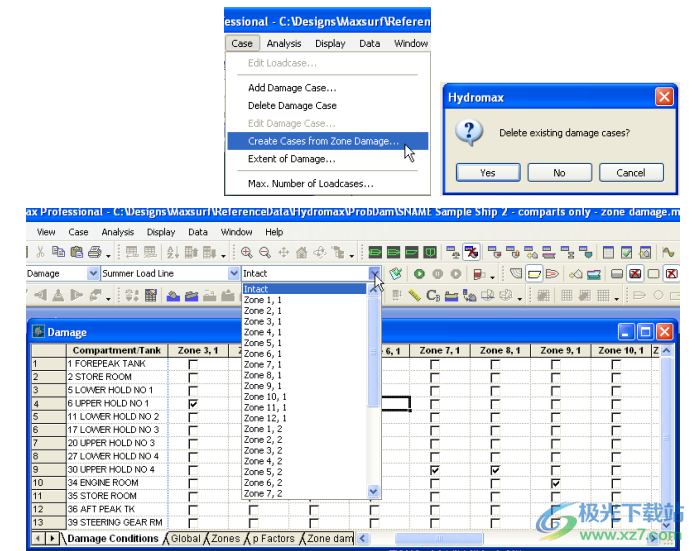
Task: Check Zone 10, 1 for 2 STORE ROOM
Action: click(x=616, y=378)
